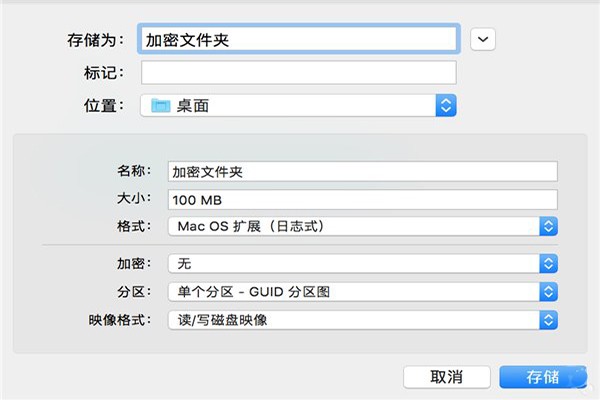The height and width of the screenshot is (400, 600).
Task: Click the 存储为 label text
Action: tap(95, 40)
